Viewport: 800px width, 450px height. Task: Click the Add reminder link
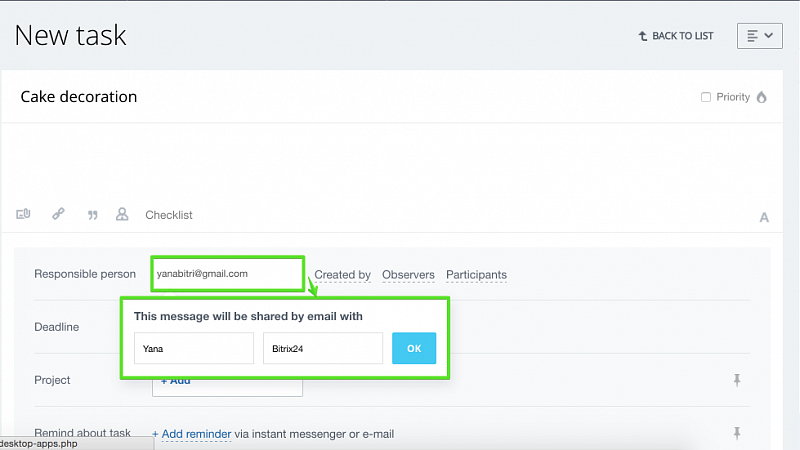196,434
